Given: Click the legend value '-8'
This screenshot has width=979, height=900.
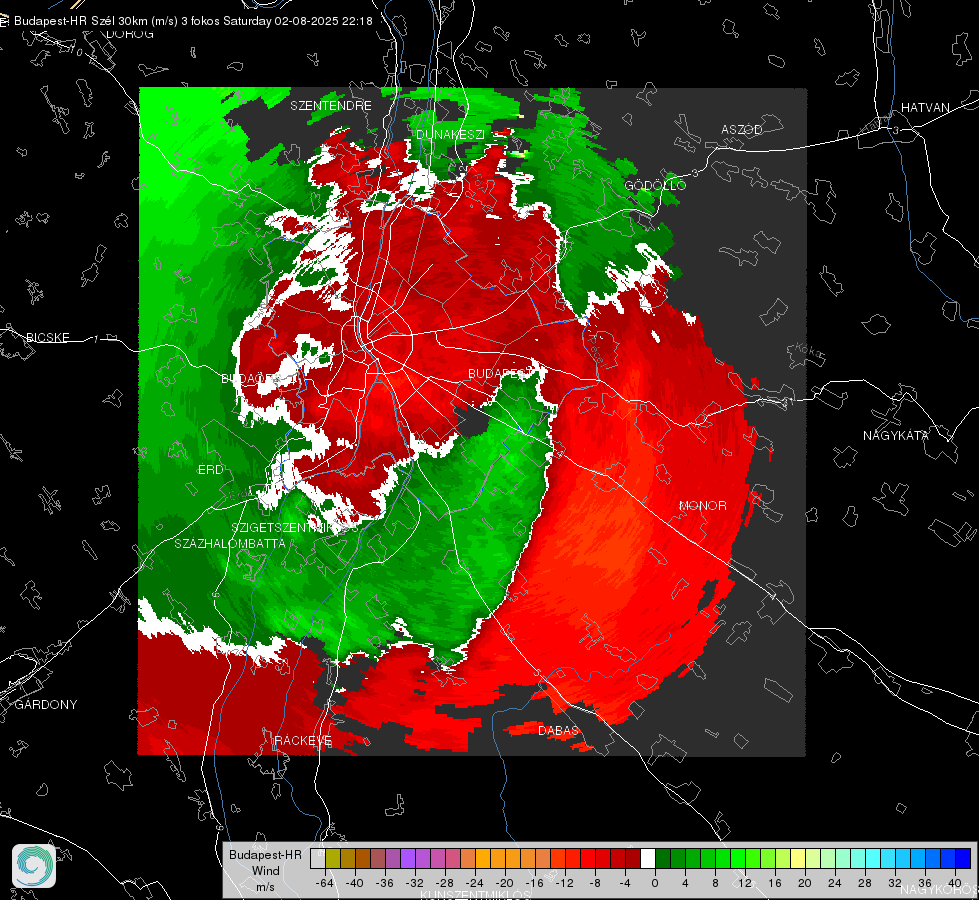Looking at the screenshot, I should point(596,883).
